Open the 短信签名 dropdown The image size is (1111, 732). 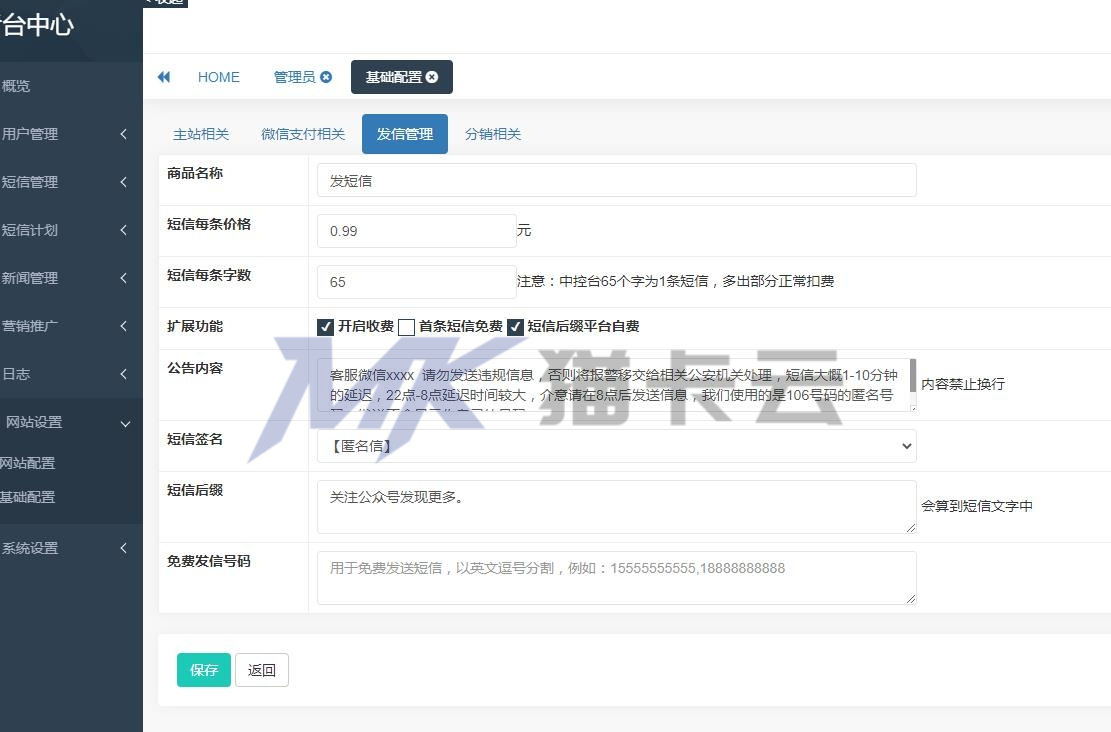[x=616, y=446]
